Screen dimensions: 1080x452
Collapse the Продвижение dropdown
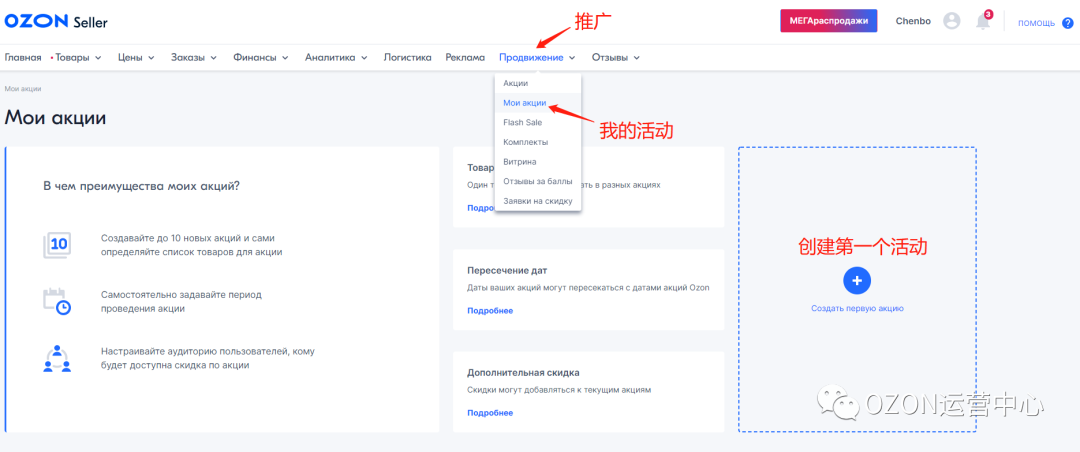pyautogui.click(x=537, y=57)
